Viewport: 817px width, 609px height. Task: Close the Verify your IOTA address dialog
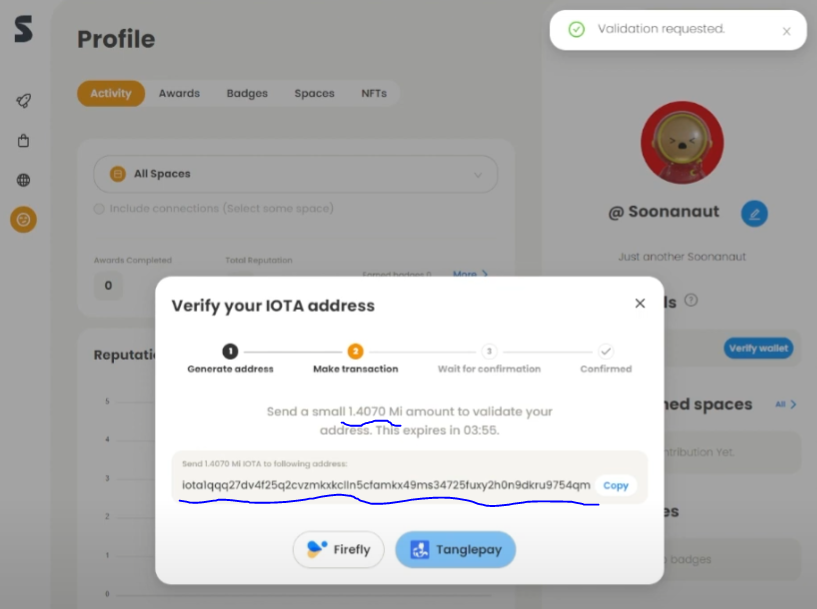point(640,304)
